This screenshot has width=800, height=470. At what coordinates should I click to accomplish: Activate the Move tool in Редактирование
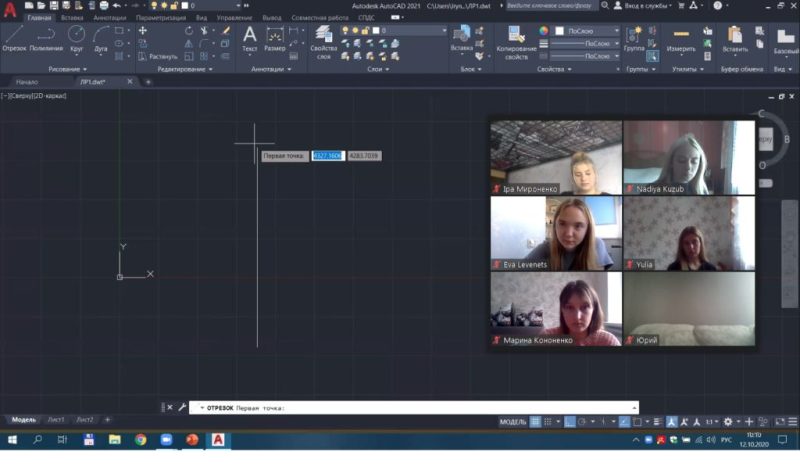143,31
